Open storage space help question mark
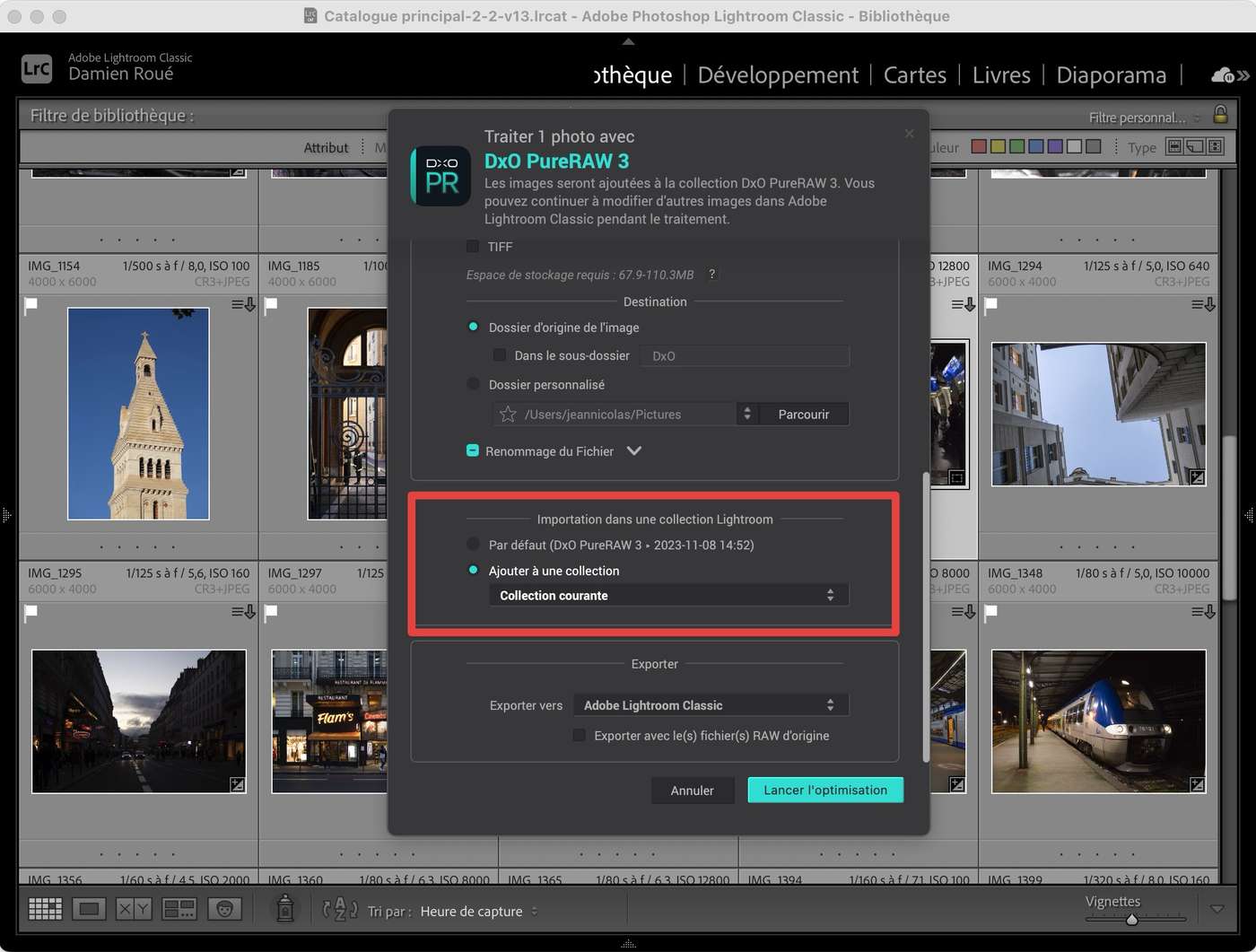The image size is (1256, 952). [712, 275]
